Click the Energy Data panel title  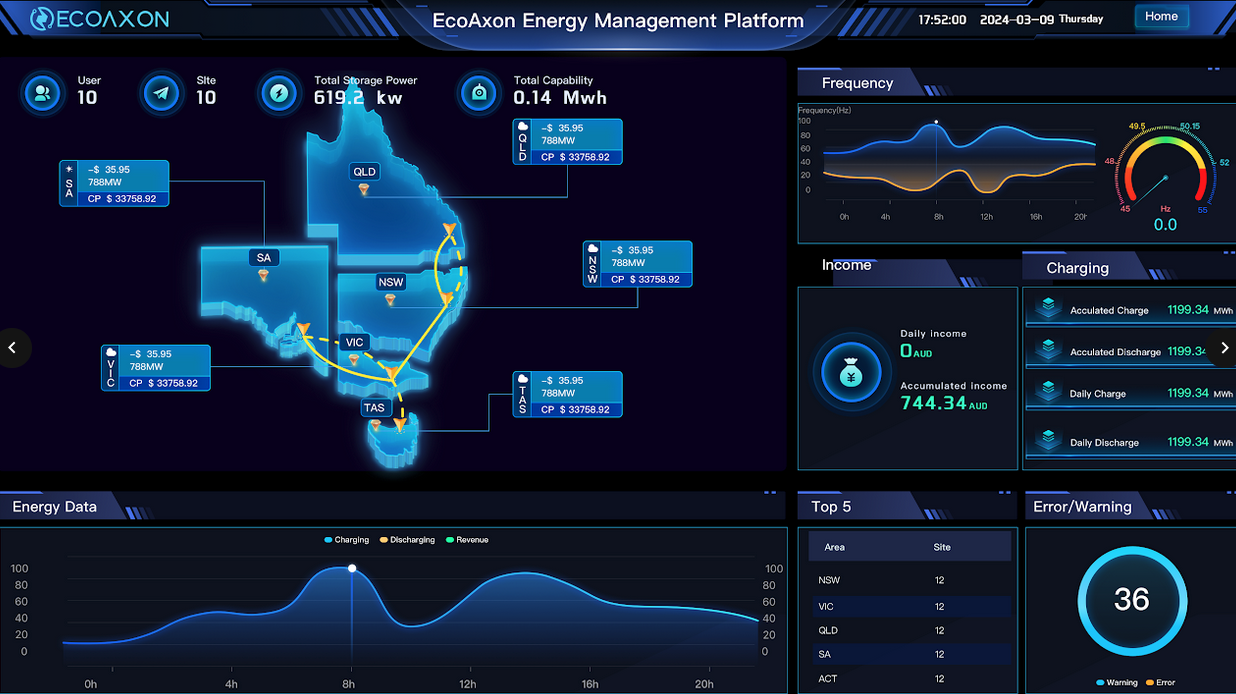coord(54,507)
